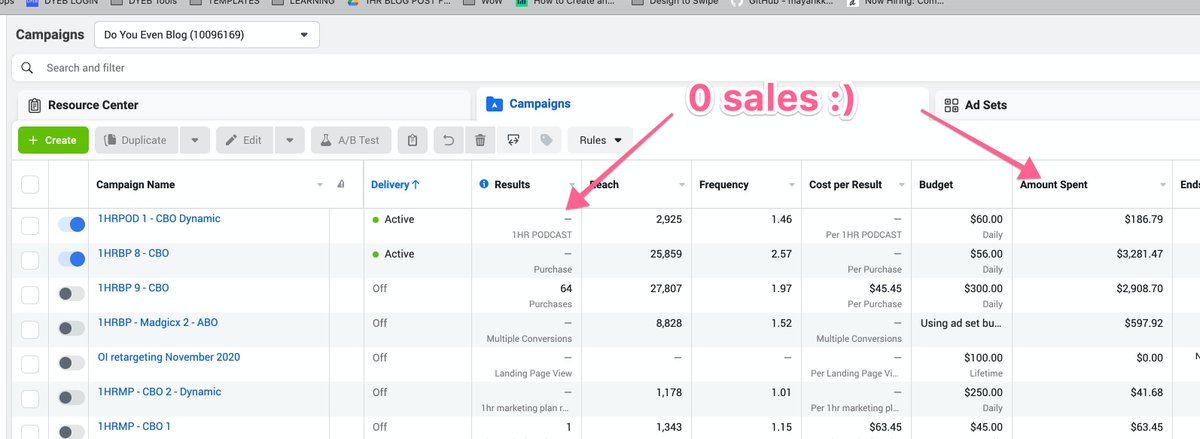Open the Cost per Result column menu arrow

pos(902,185)
